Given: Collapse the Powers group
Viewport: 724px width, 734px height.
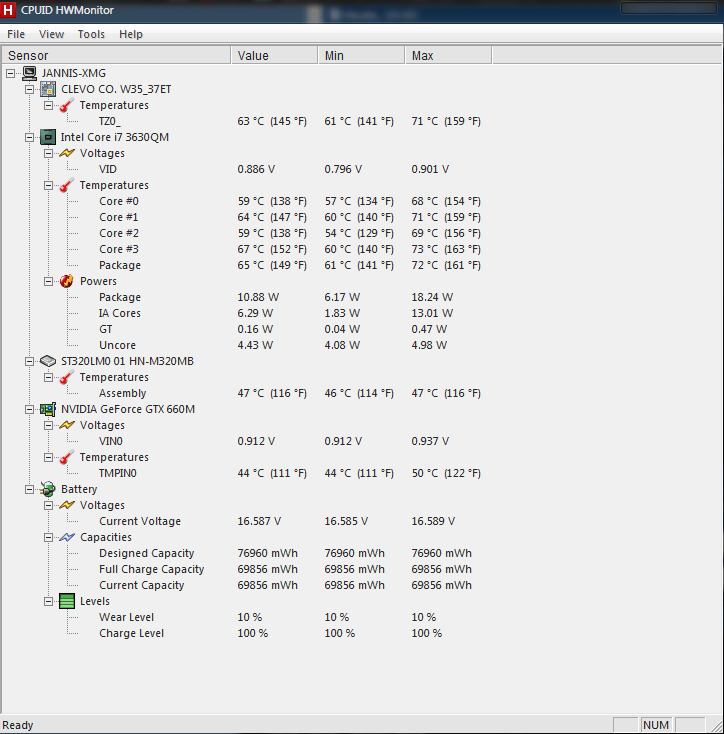Looking at the screenshot, I should coord(48,281).
